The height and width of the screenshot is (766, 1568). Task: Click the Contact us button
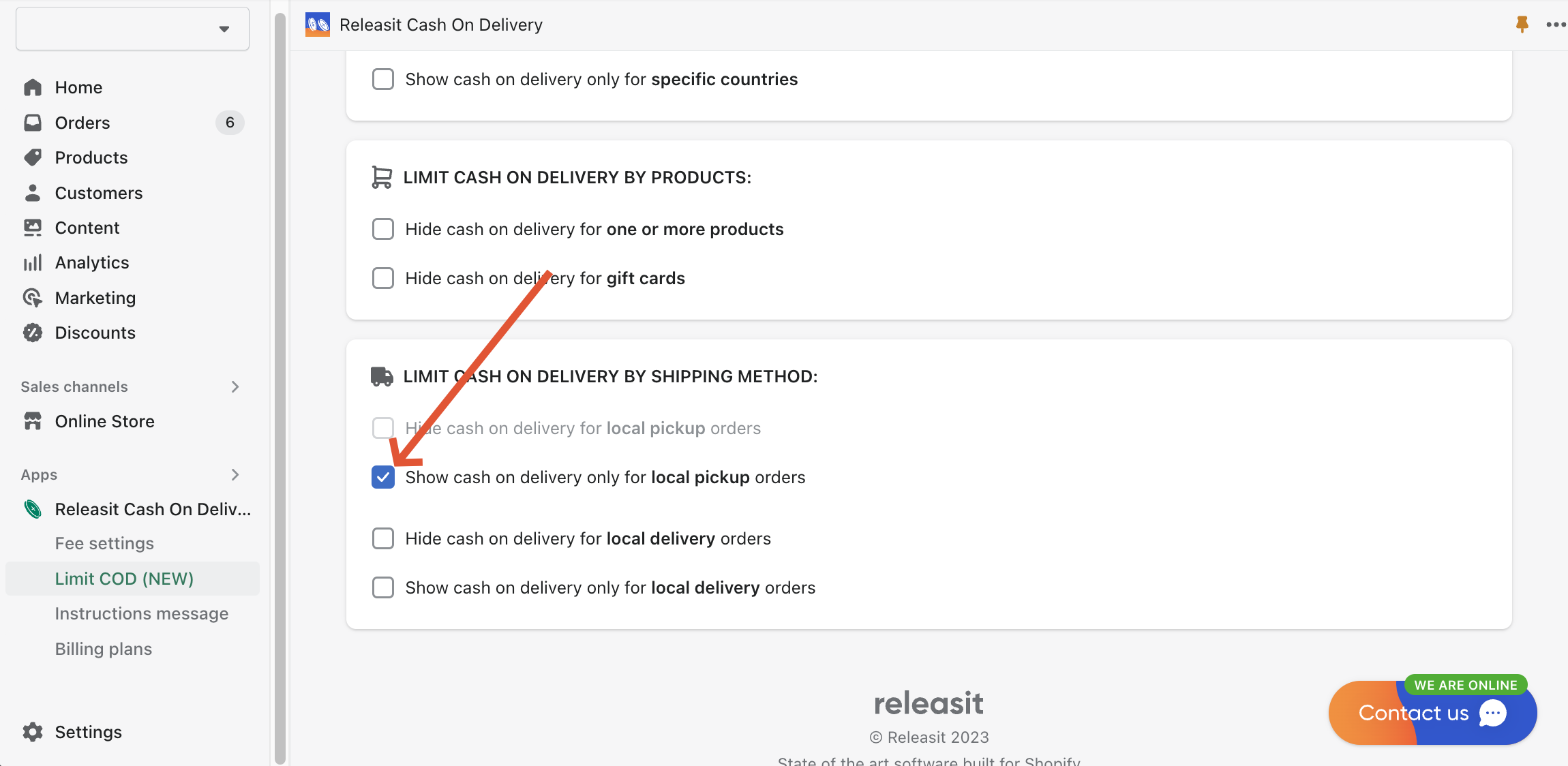pos(1413,713)
